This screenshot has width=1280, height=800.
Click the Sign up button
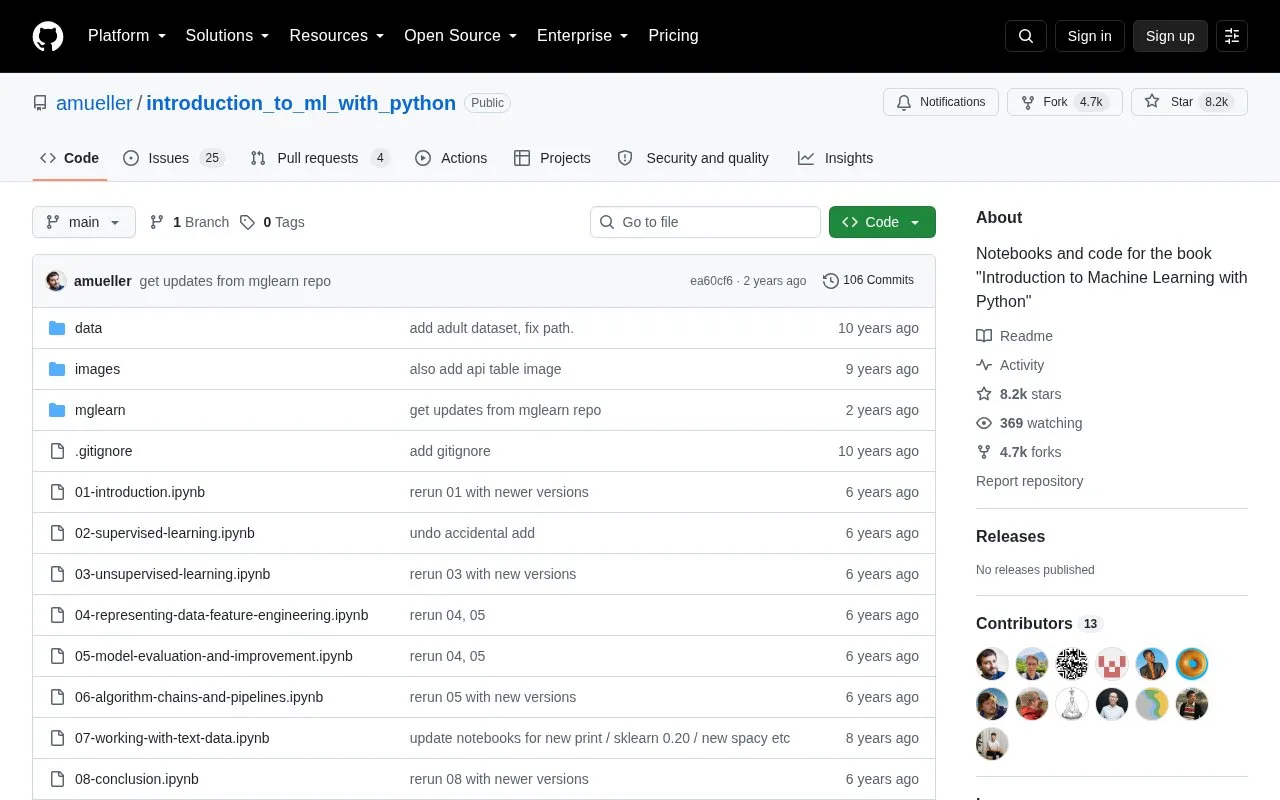(1170, 36)
